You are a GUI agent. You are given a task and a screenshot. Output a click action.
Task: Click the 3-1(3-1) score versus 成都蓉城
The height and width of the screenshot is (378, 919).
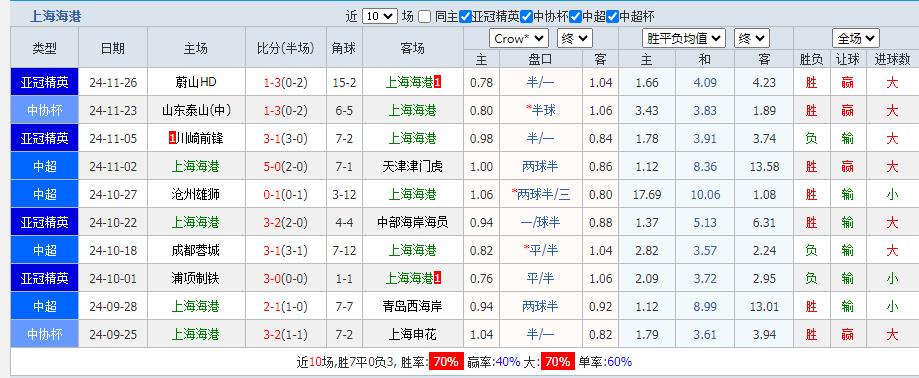285,251
